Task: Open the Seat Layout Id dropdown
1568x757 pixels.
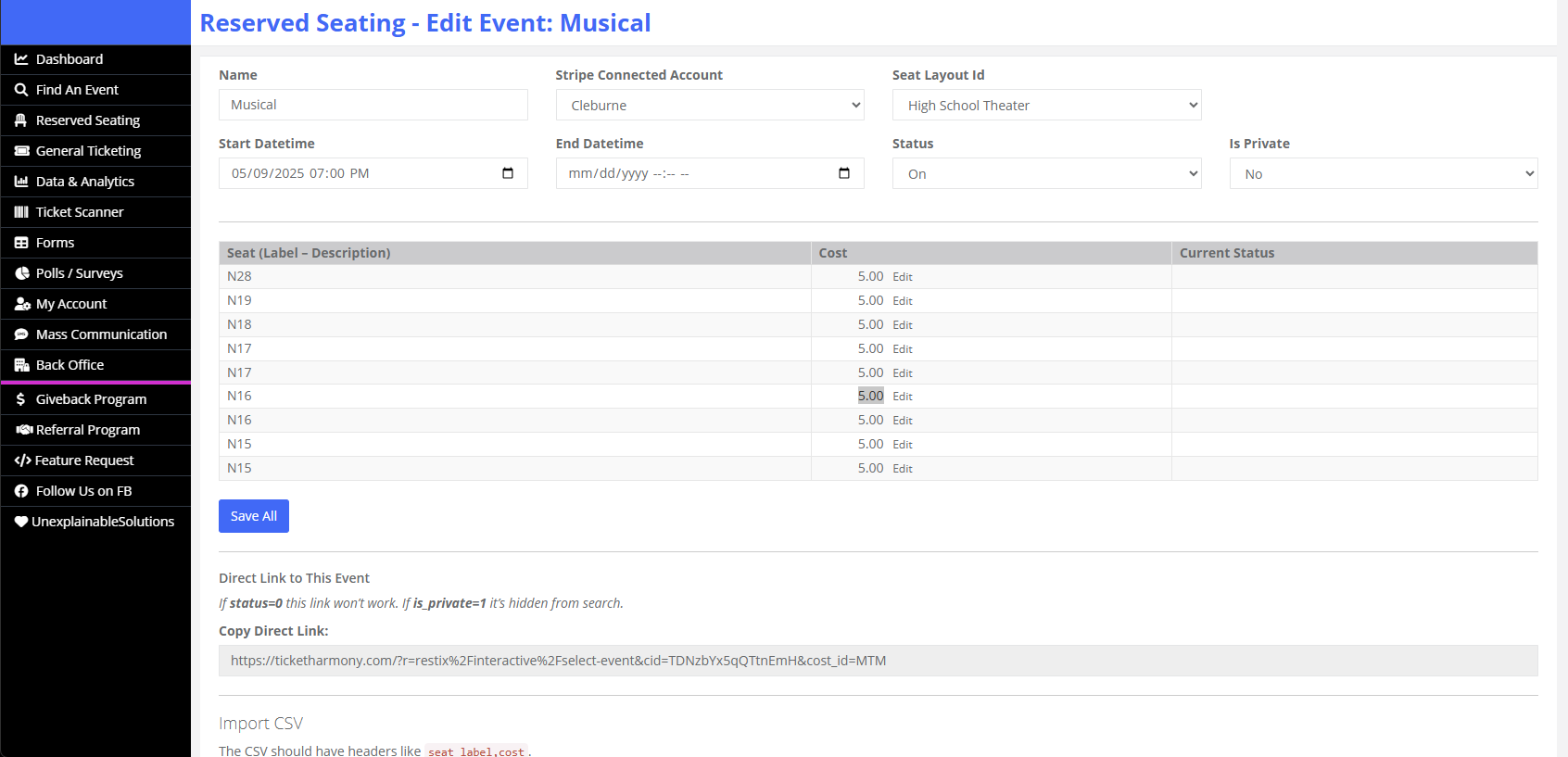Action: [1046, 106]
